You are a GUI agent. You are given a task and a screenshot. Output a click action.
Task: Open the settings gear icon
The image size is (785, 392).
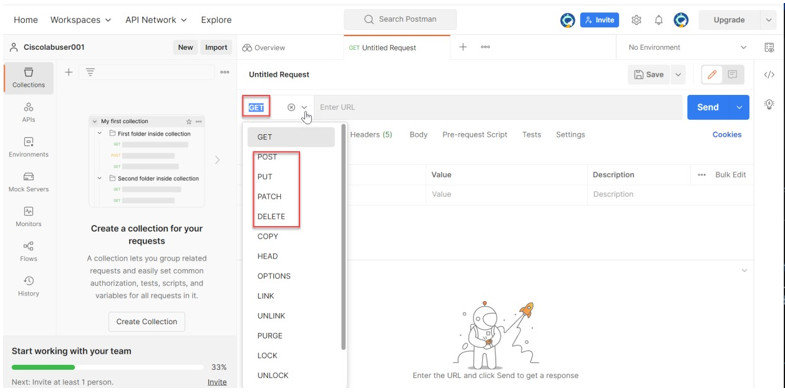pyautogui.click(x=636, y=20)
